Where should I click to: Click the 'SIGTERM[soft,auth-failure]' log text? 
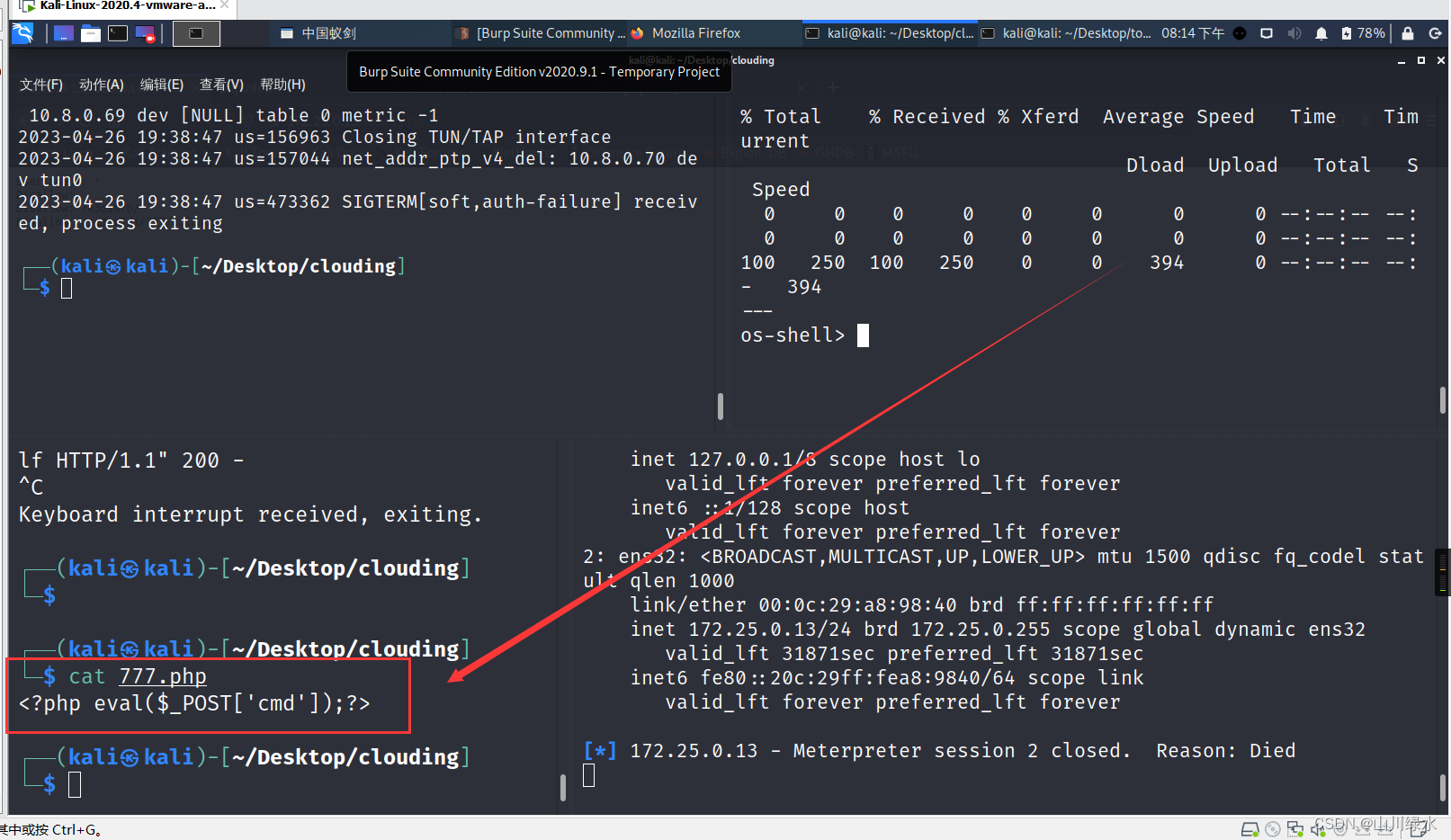click(482, 201)
